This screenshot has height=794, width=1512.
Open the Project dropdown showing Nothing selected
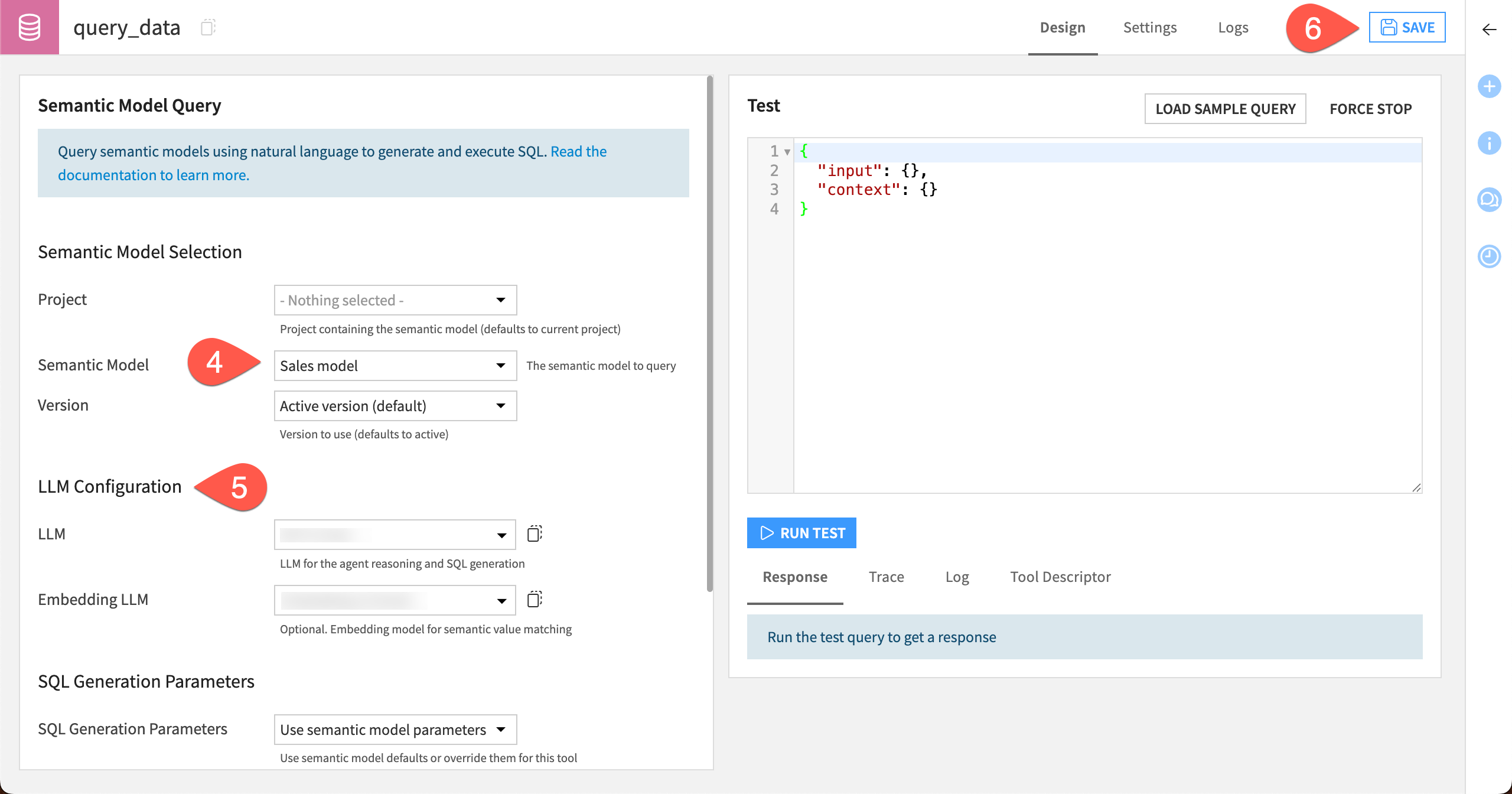[395, 300]
